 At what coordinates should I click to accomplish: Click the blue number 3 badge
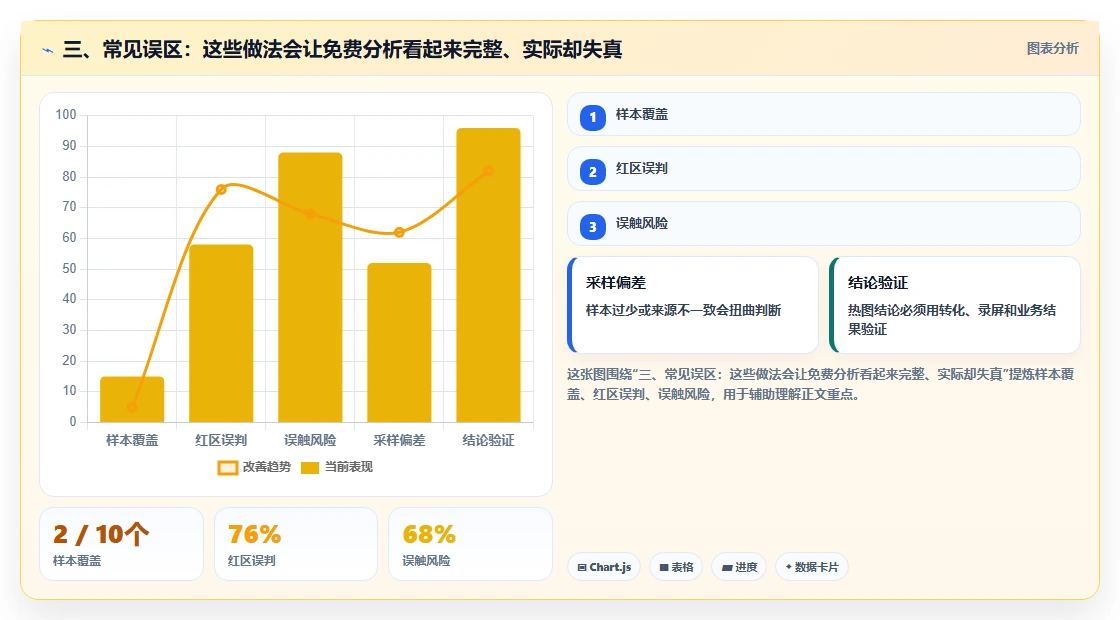pyautogui.click(x=593, y=227)
